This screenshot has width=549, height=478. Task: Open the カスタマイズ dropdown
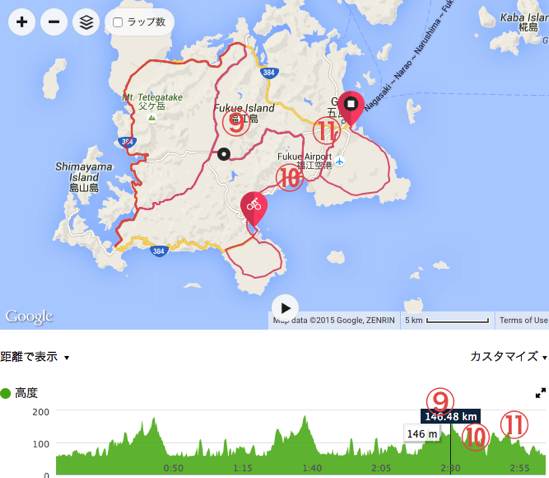click(508, 356)
